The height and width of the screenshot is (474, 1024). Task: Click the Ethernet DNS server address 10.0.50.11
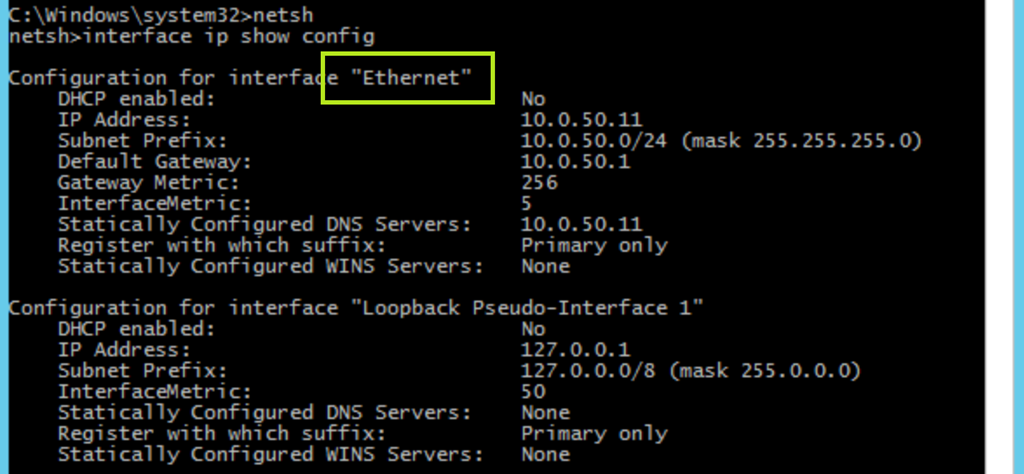click(582, 224)
